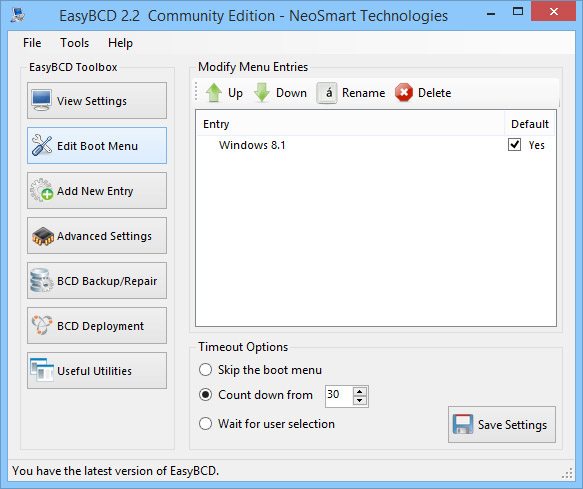Open the Tools menu
583x489 pixels.
click(74, 43)
